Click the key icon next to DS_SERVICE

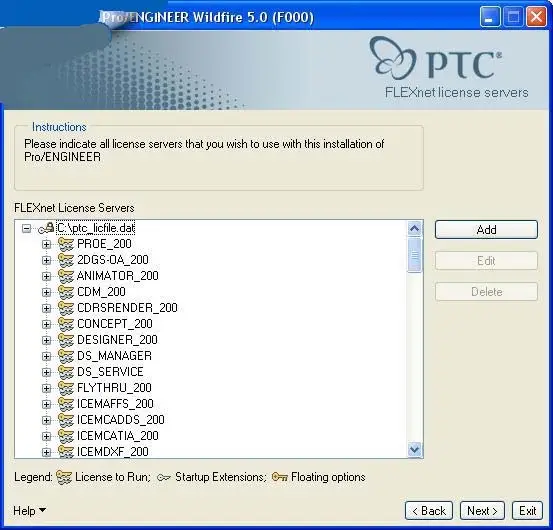[x=66, y=372]
